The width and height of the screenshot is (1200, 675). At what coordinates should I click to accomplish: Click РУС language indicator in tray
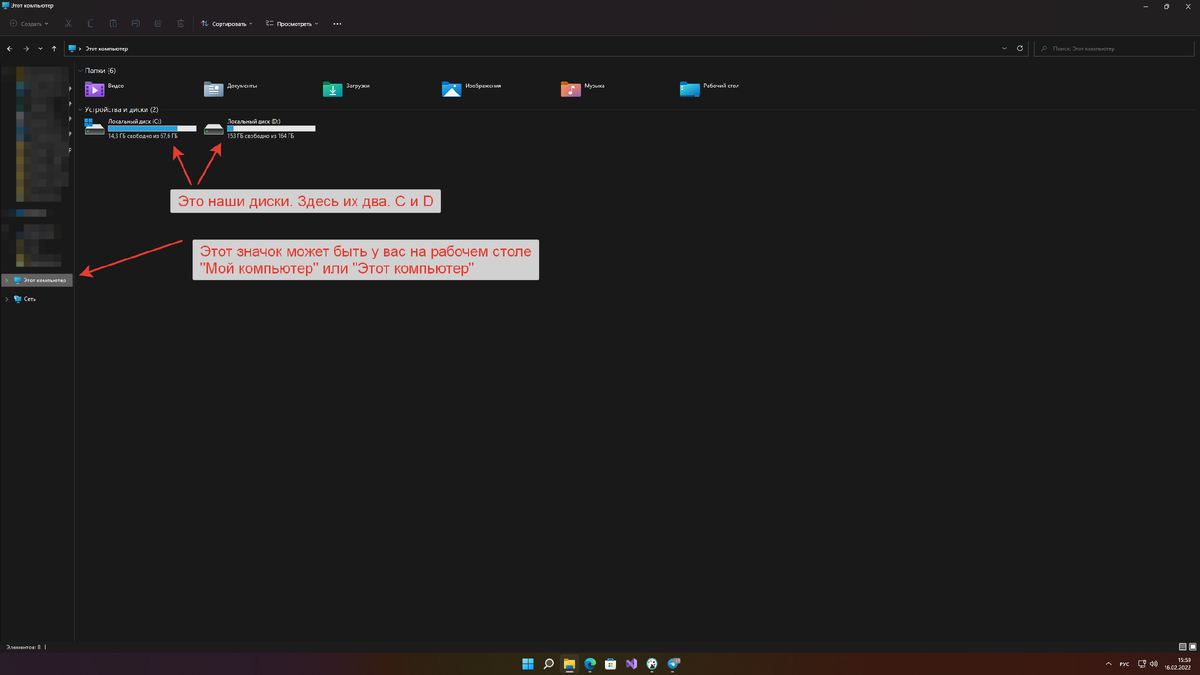[1124, 664]
